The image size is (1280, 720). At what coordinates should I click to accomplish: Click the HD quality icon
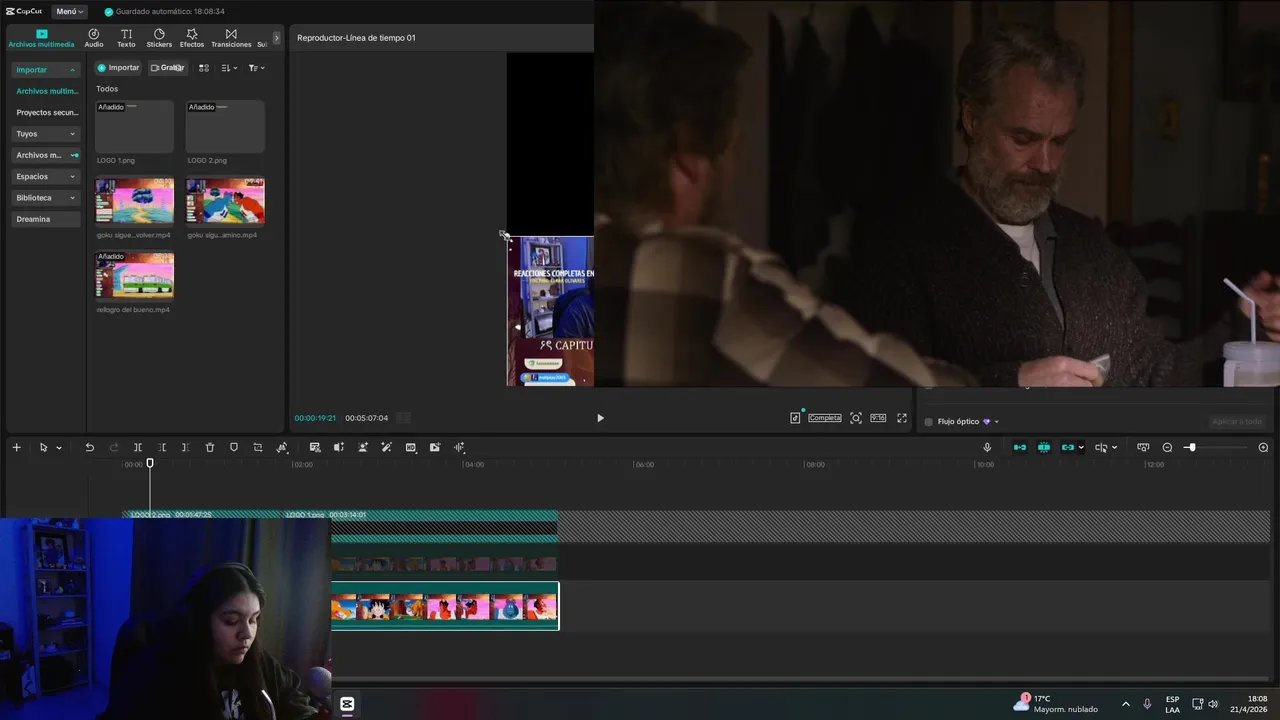coord(411,447)
